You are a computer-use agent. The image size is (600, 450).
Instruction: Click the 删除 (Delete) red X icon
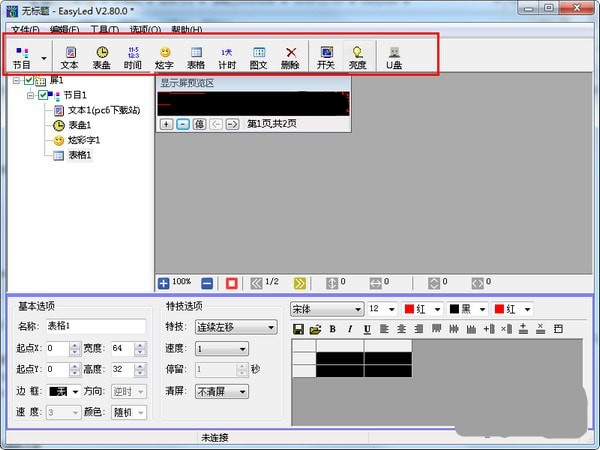pyautogui.click(x=290, y=57)
